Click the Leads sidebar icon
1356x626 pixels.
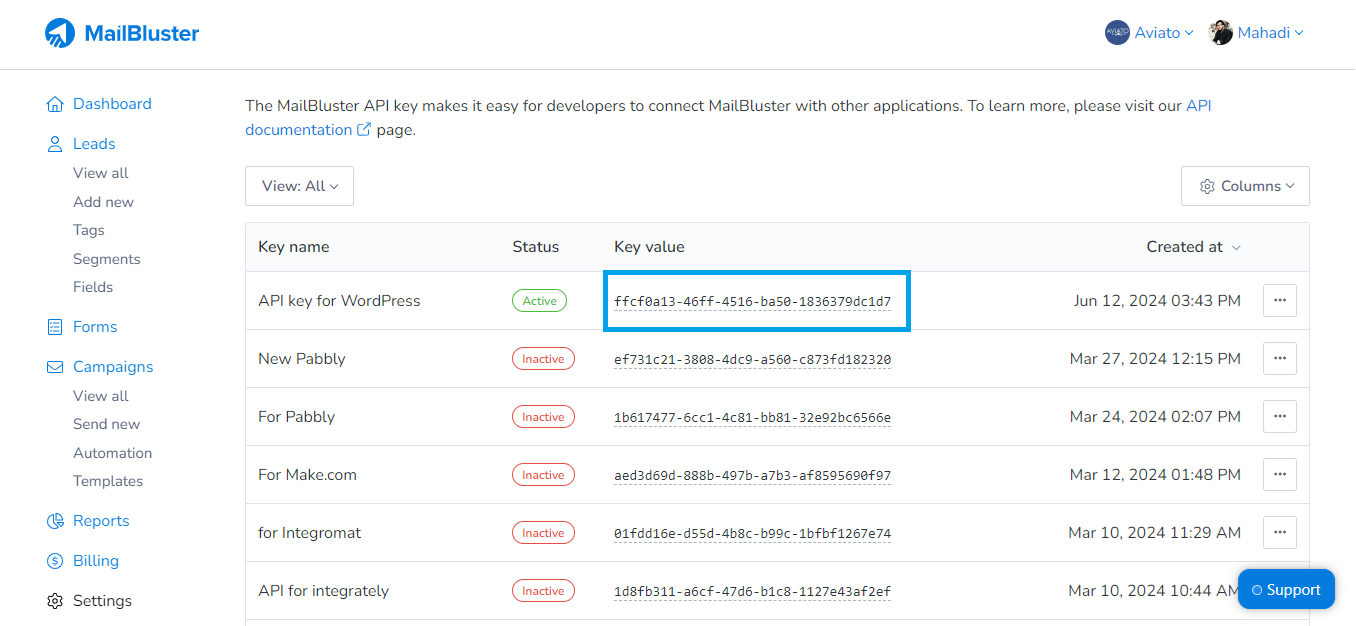tap(55, 143)
